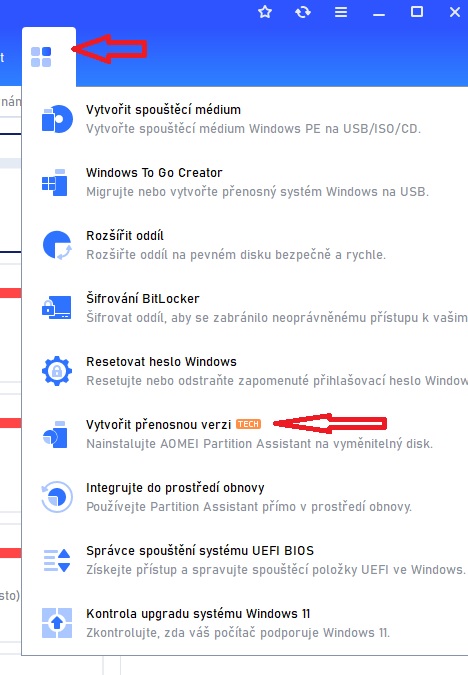Click the extend partition pie icon
This screenshot has height=675, width=468.
[57, 245]
